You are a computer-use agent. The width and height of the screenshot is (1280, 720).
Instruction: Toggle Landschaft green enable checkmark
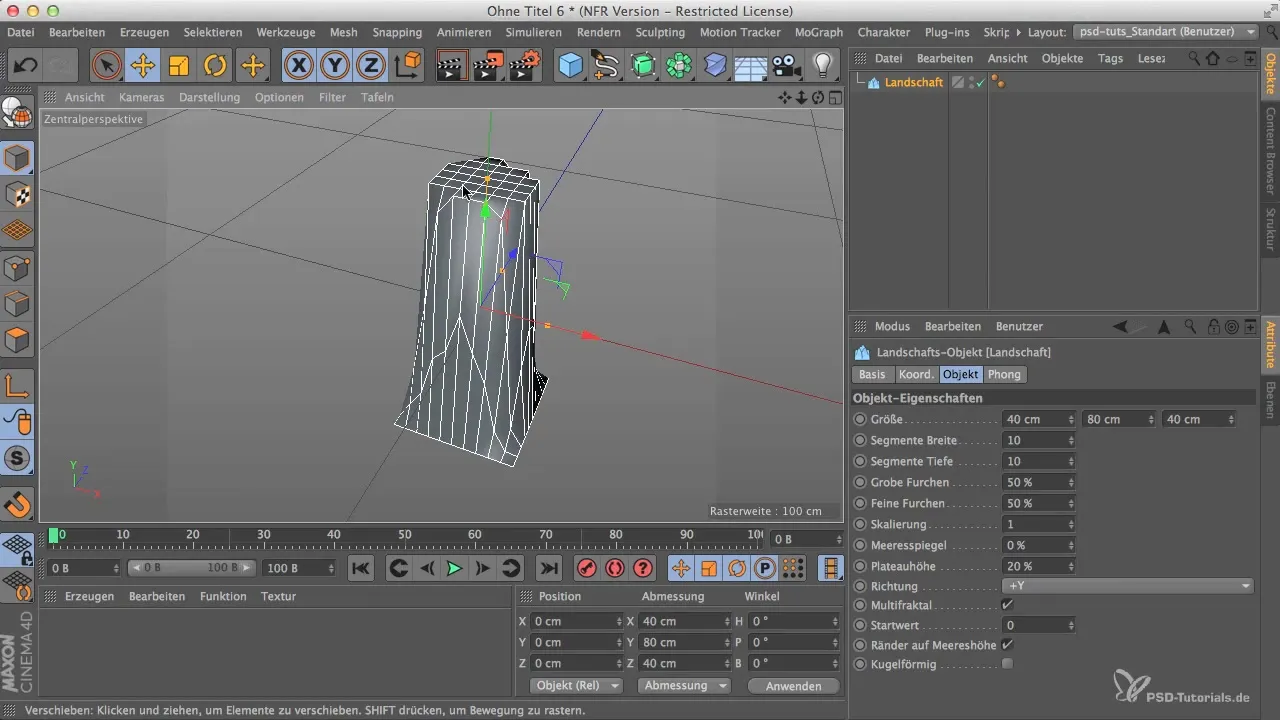coord(980,83)
